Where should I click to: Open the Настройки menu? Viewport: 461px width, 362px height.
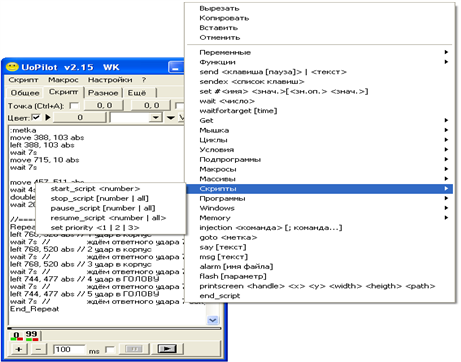point(110,80)
